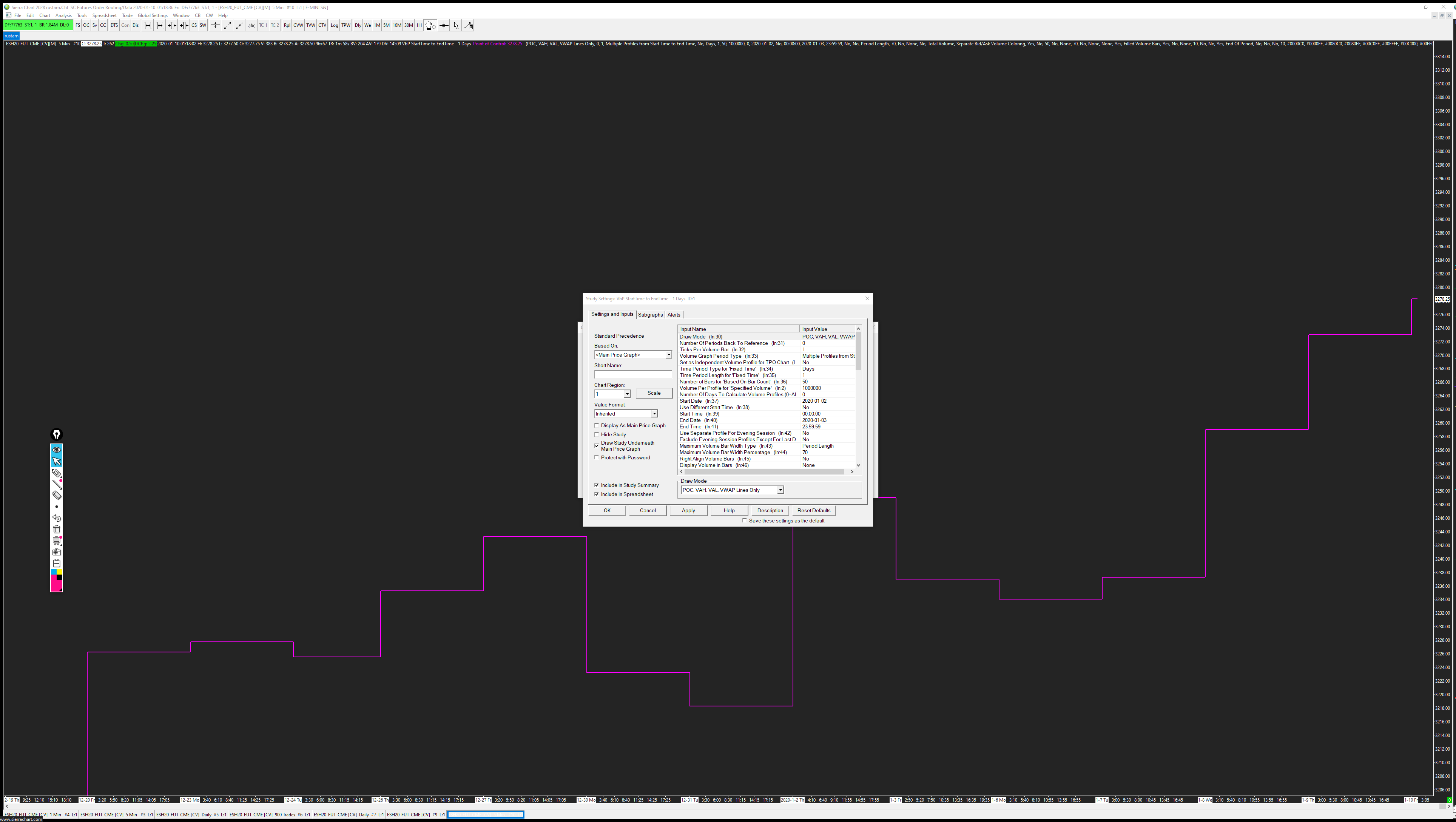The image size is (1456, 822).
Task: Click the undo arrow in annotation palette
Action: click(57, 518)
